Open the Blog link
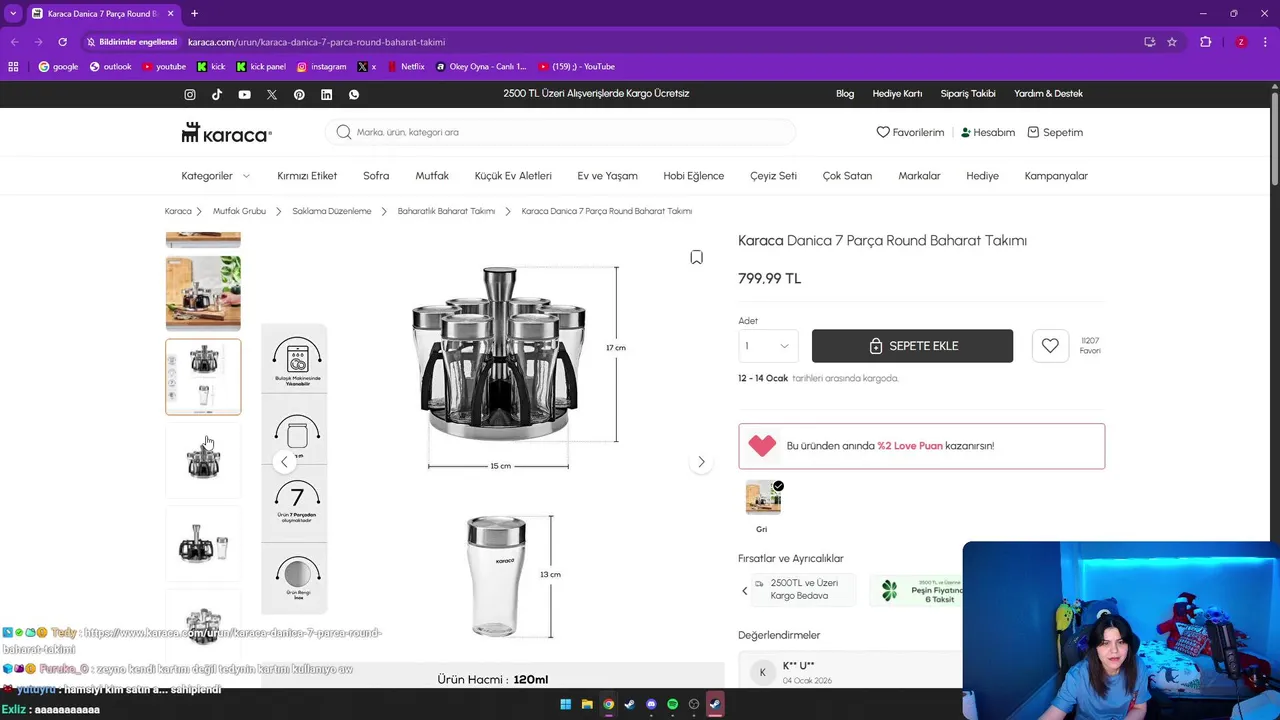Viewport: 1280px width, 720px height. pyautogui.click(x=845, y=94)
